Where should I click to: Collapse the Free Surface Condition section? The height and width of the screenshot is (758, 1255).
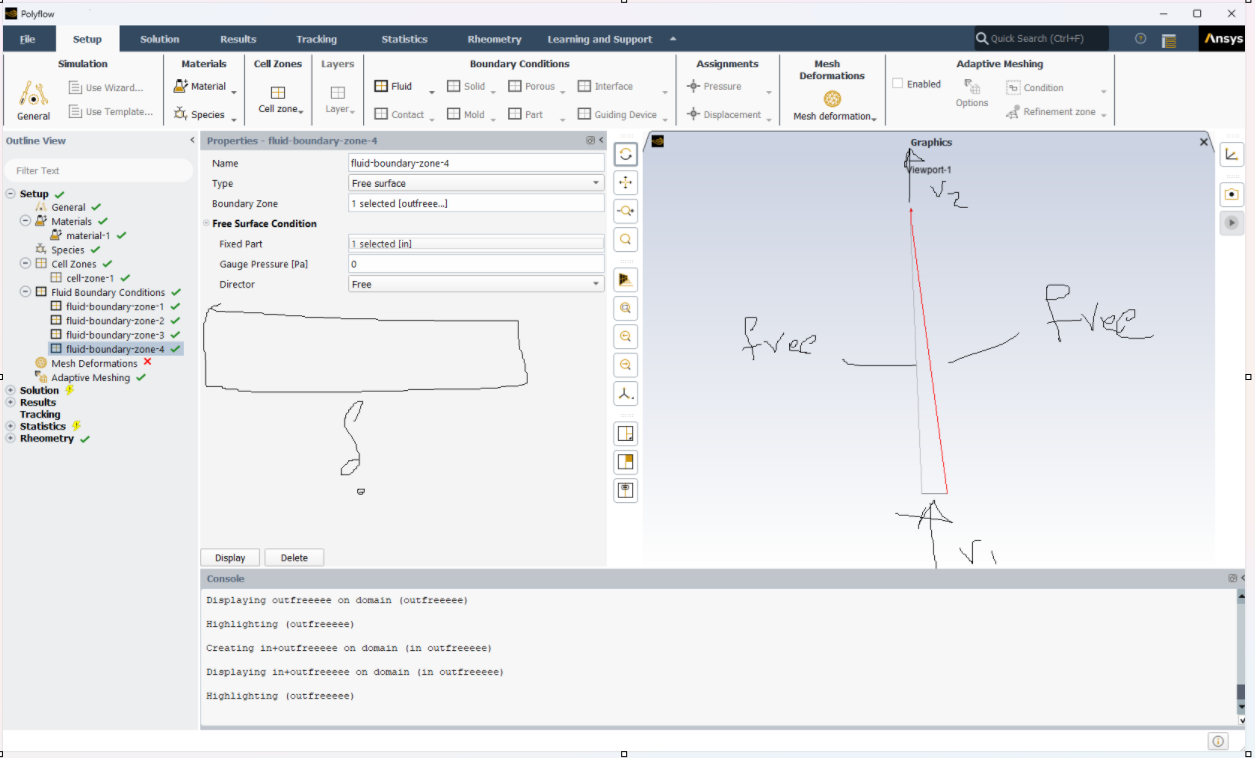[206, 224]
